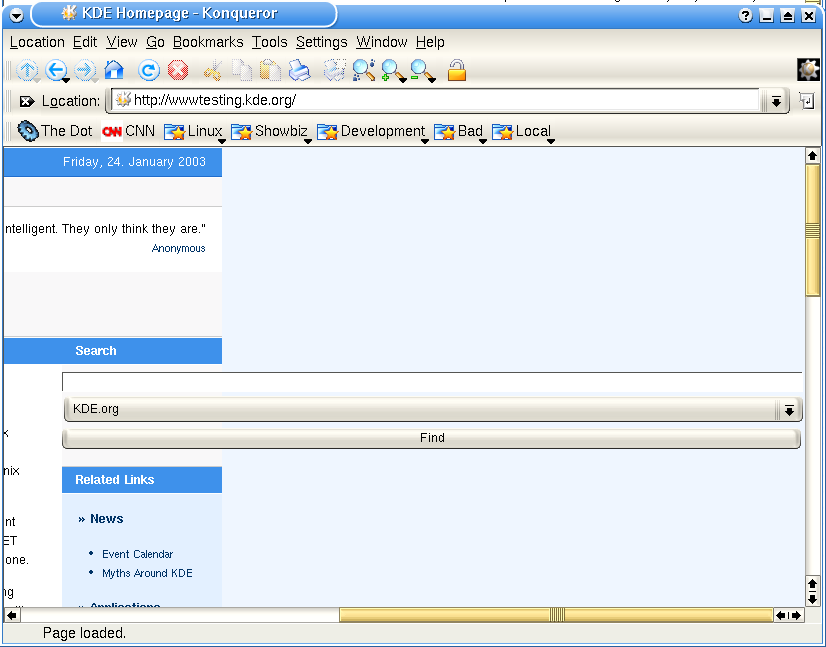Expand the Development bookmarks folder
The height and width of the screenshot is (647, 826).
372,131
